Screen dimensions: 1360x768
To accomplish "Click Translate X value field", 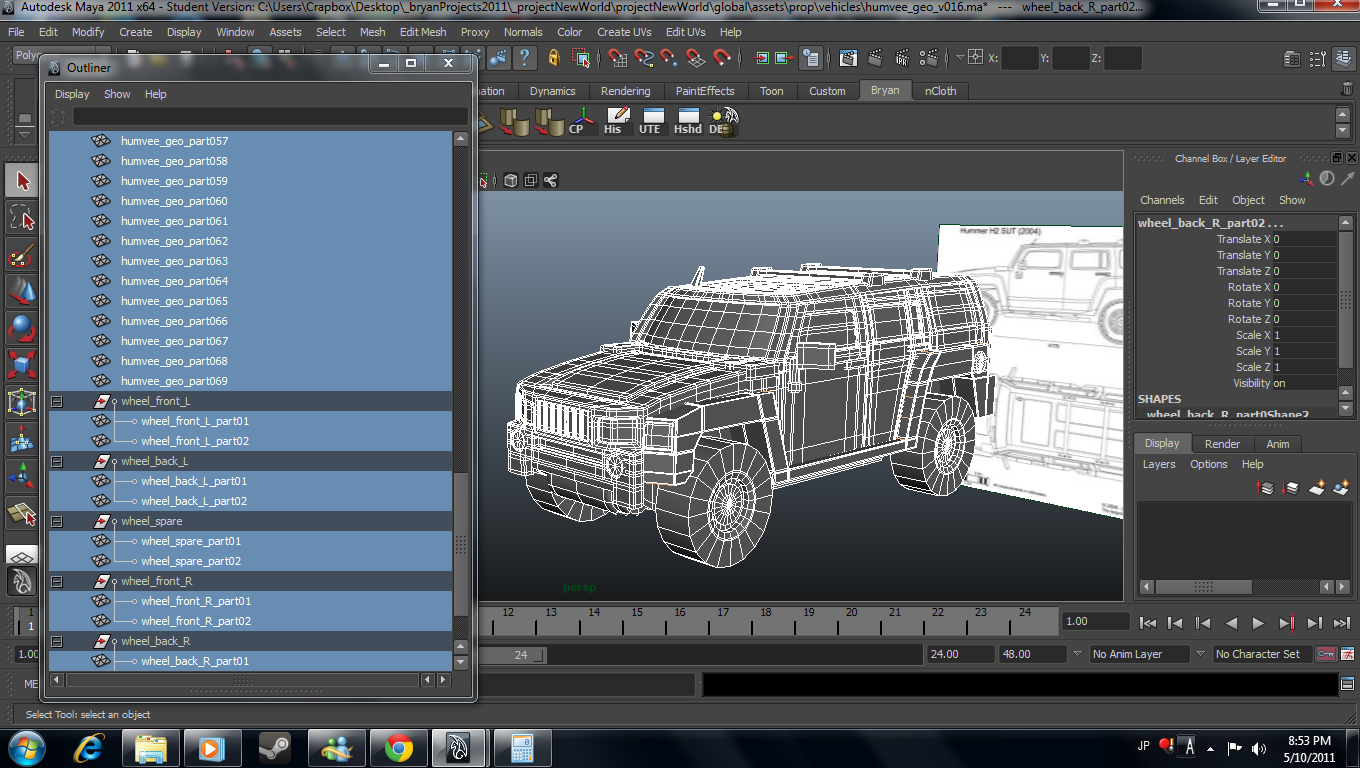I will coord(1303,239).
